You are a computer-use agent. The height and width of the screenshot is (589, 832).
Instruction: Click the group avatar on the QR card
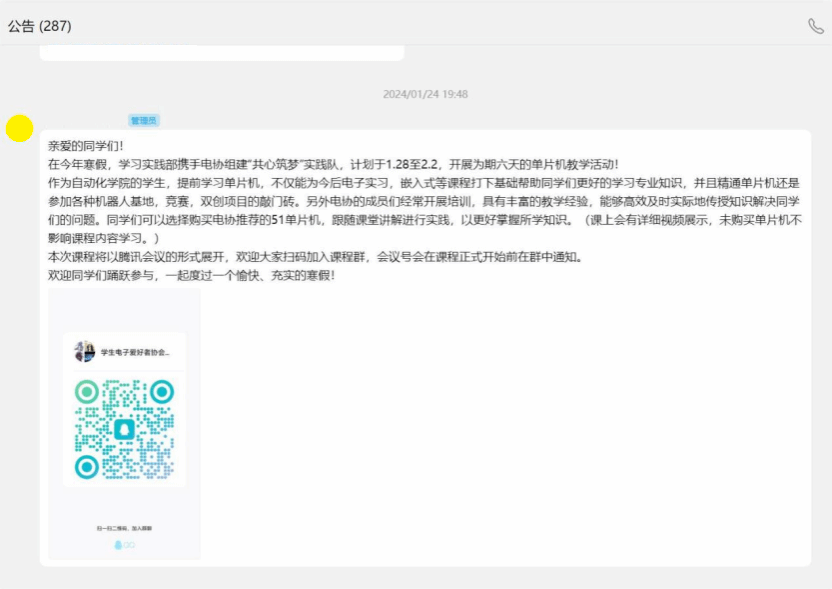(85, 351)
